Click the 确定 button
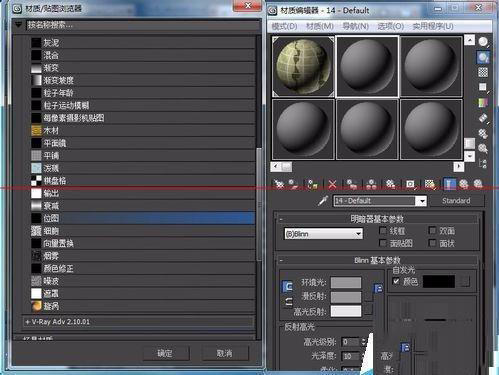The width and height of the screenshot is (499, 375). (x=165, y=353)
